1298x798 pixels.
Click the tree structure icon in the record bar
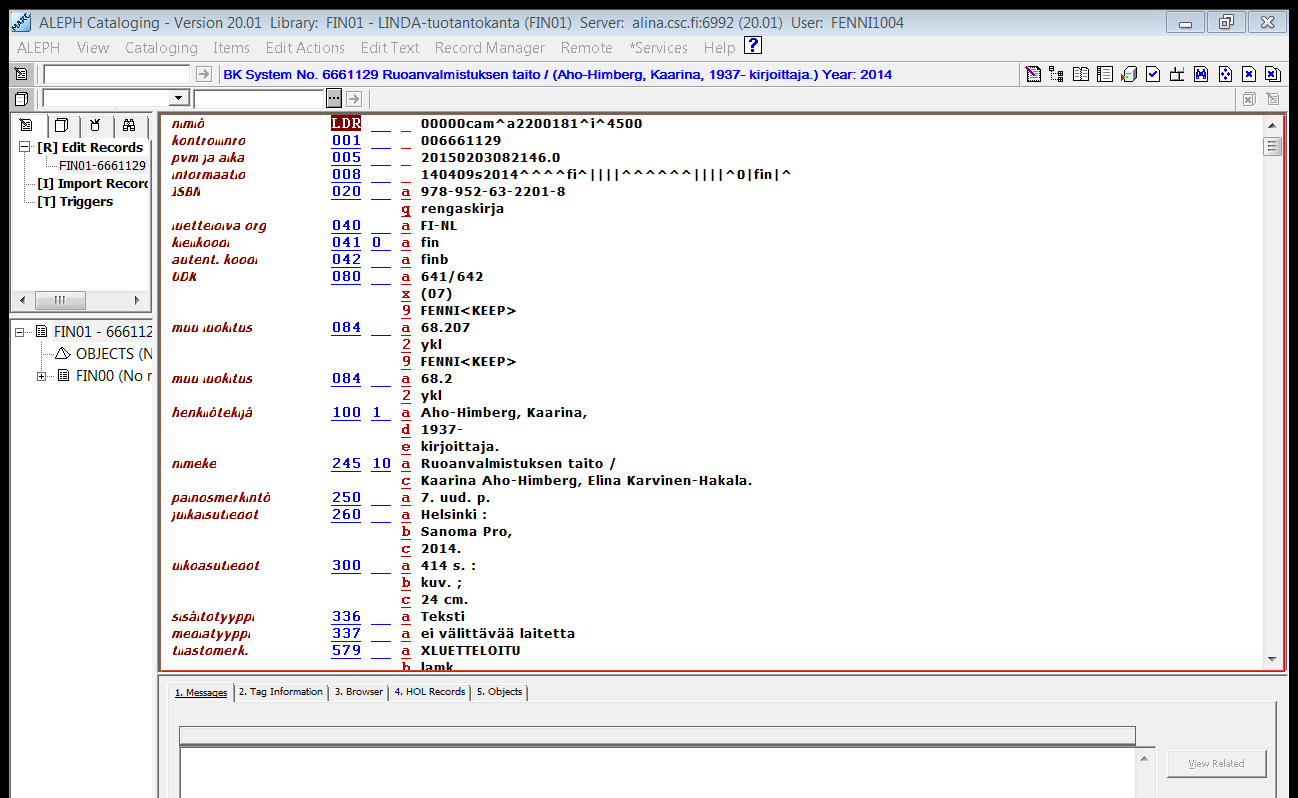coord(1057,74)
